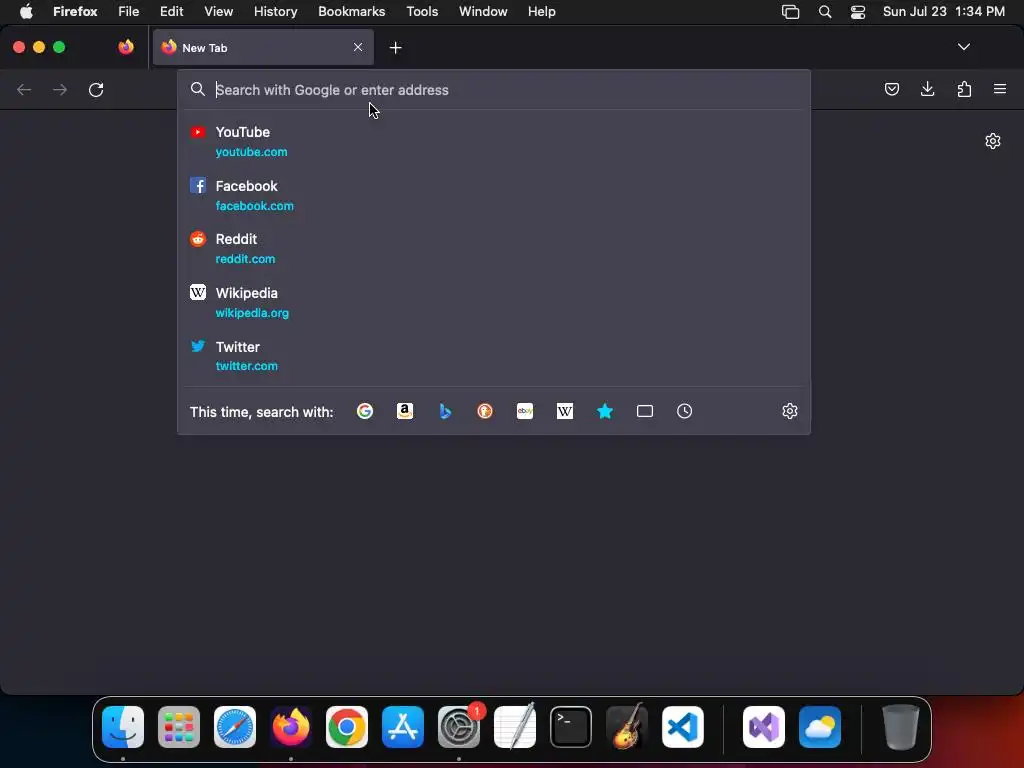Open Visual Studio from the Dock
Viewport: 1024px width, 768px height.
pos(764,726)
